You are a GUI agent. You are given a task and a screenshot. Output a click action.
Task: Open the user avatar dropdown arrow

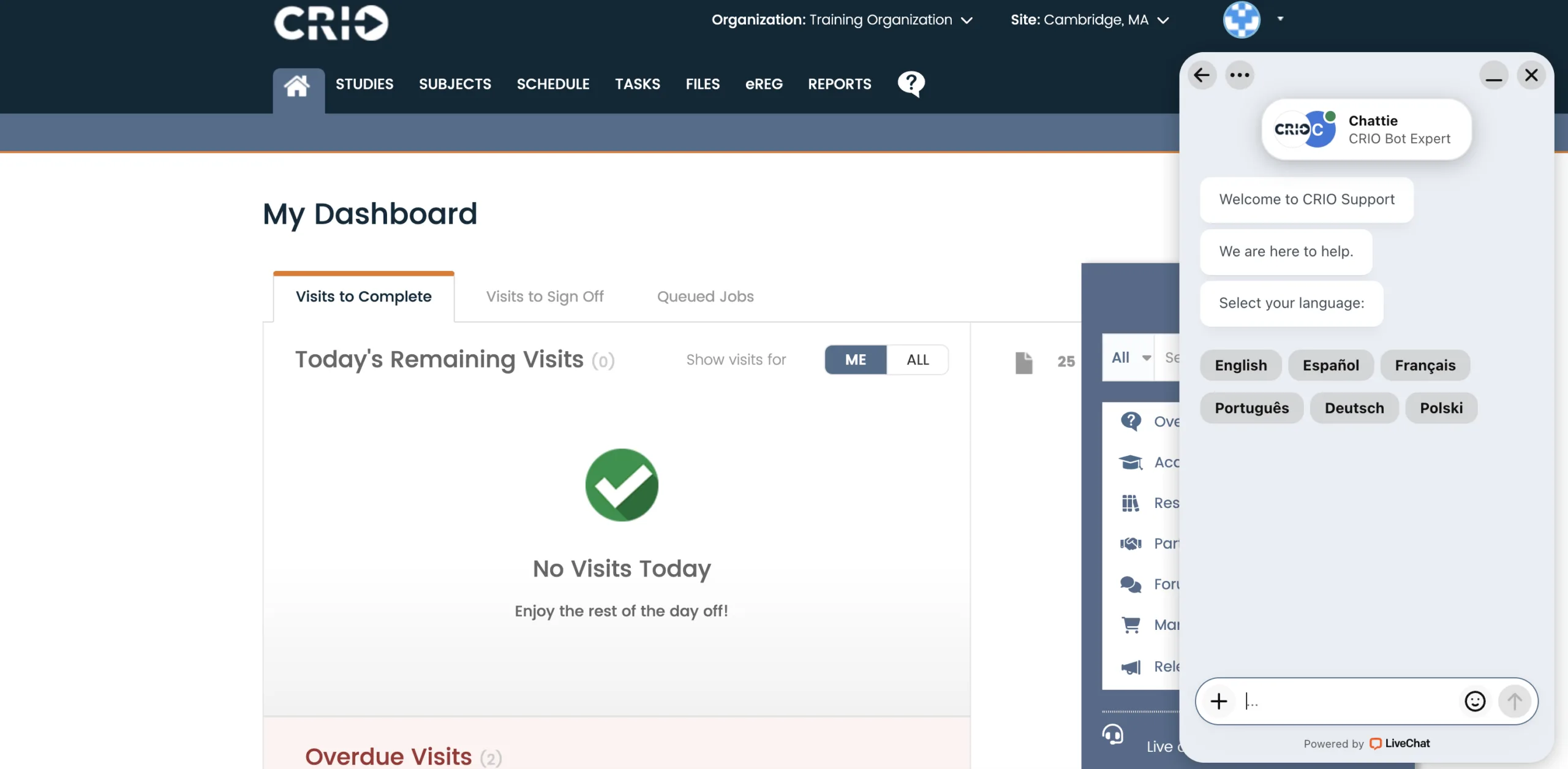pos(1280,18)
